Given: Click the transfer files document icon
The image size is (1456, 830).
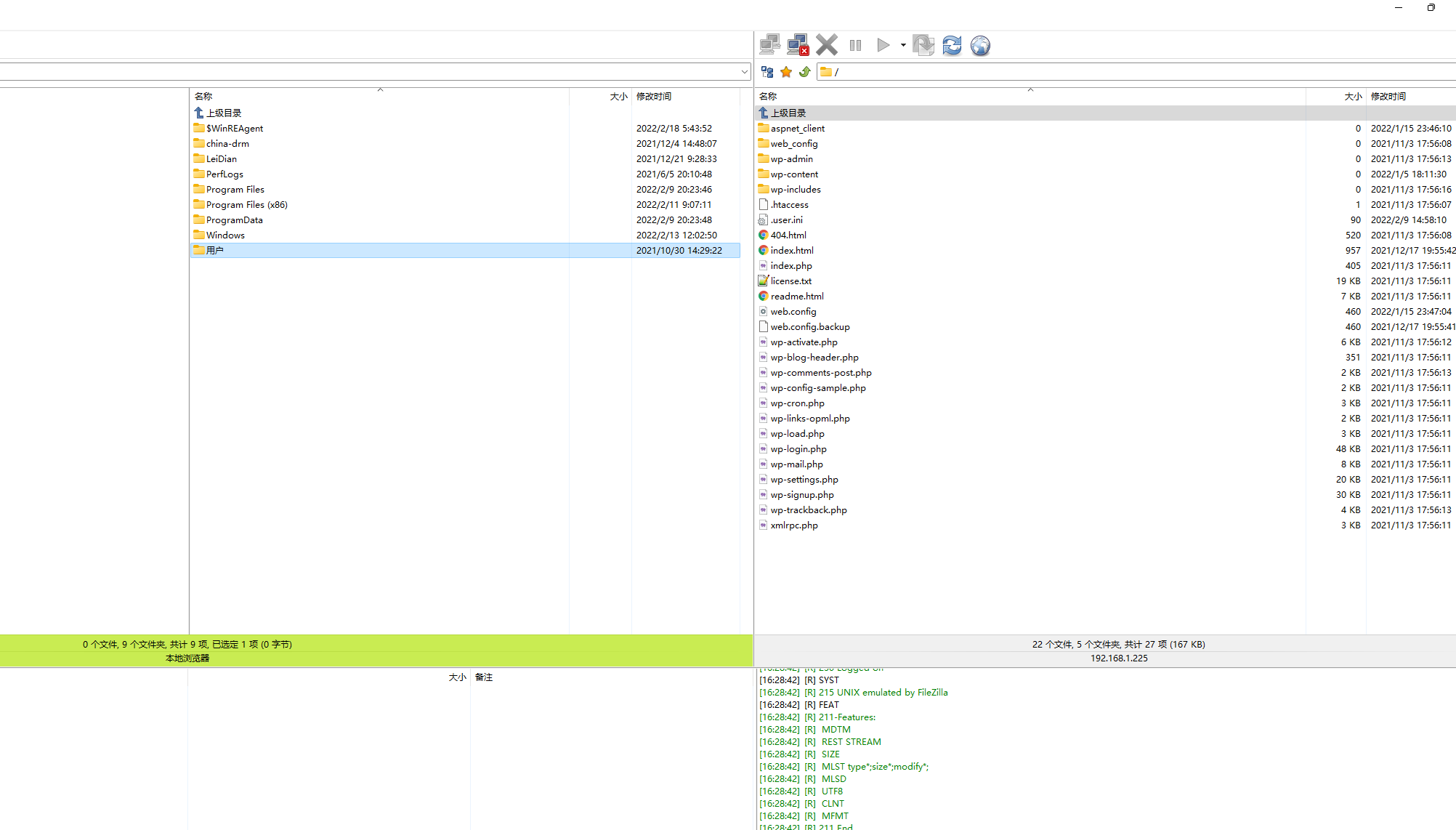Looking at the screenshot, I should [923, 45].
